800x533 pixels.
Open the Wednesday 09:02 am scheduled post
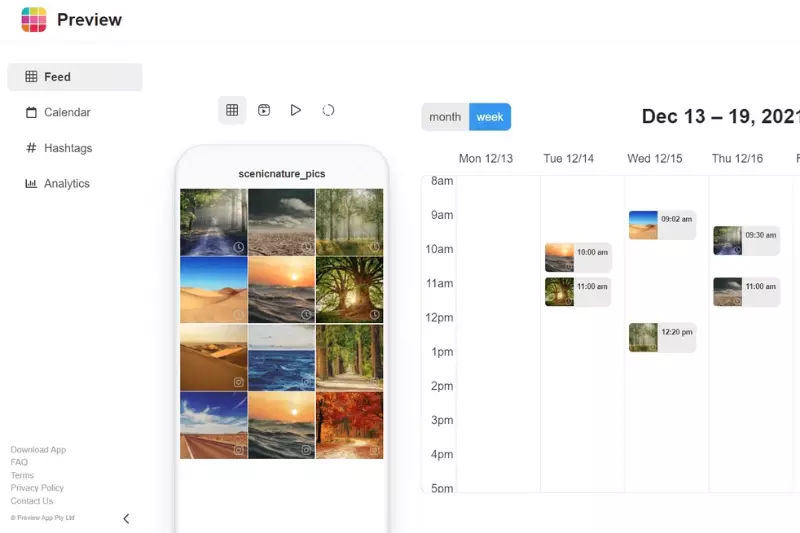[x=662, y=225]
